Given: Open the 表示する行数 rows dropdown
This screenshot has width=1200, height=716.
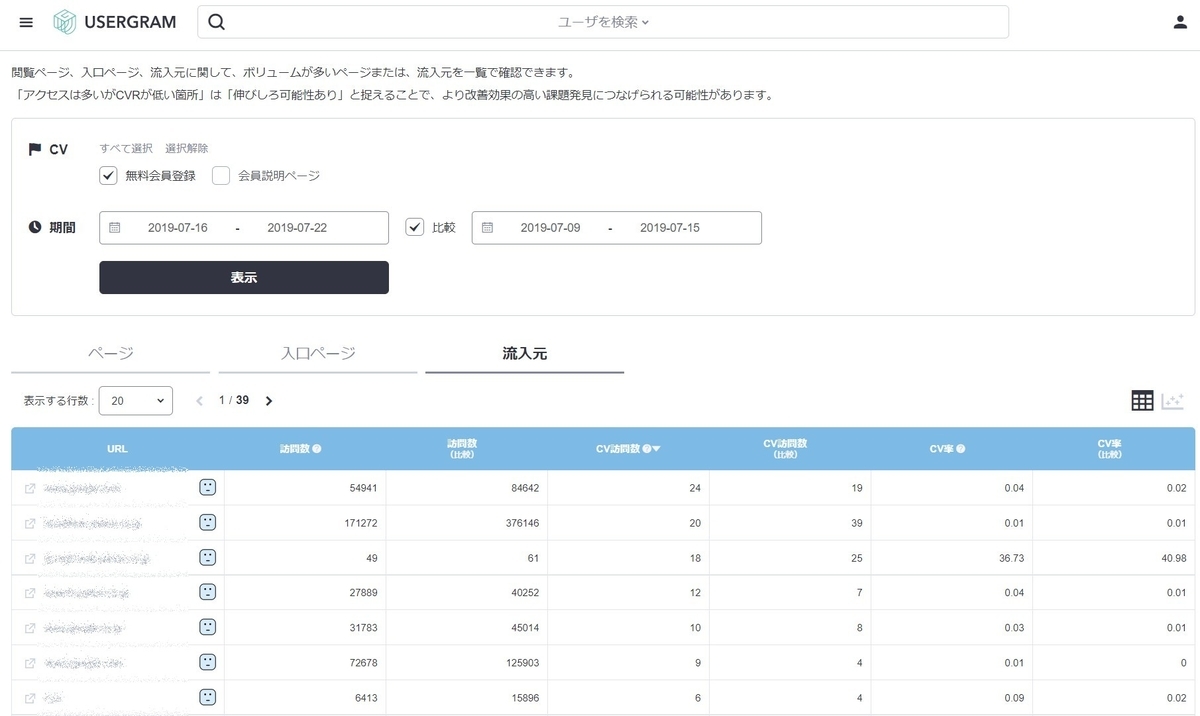Looking at the screenshot, I should (x=136, y=401).
